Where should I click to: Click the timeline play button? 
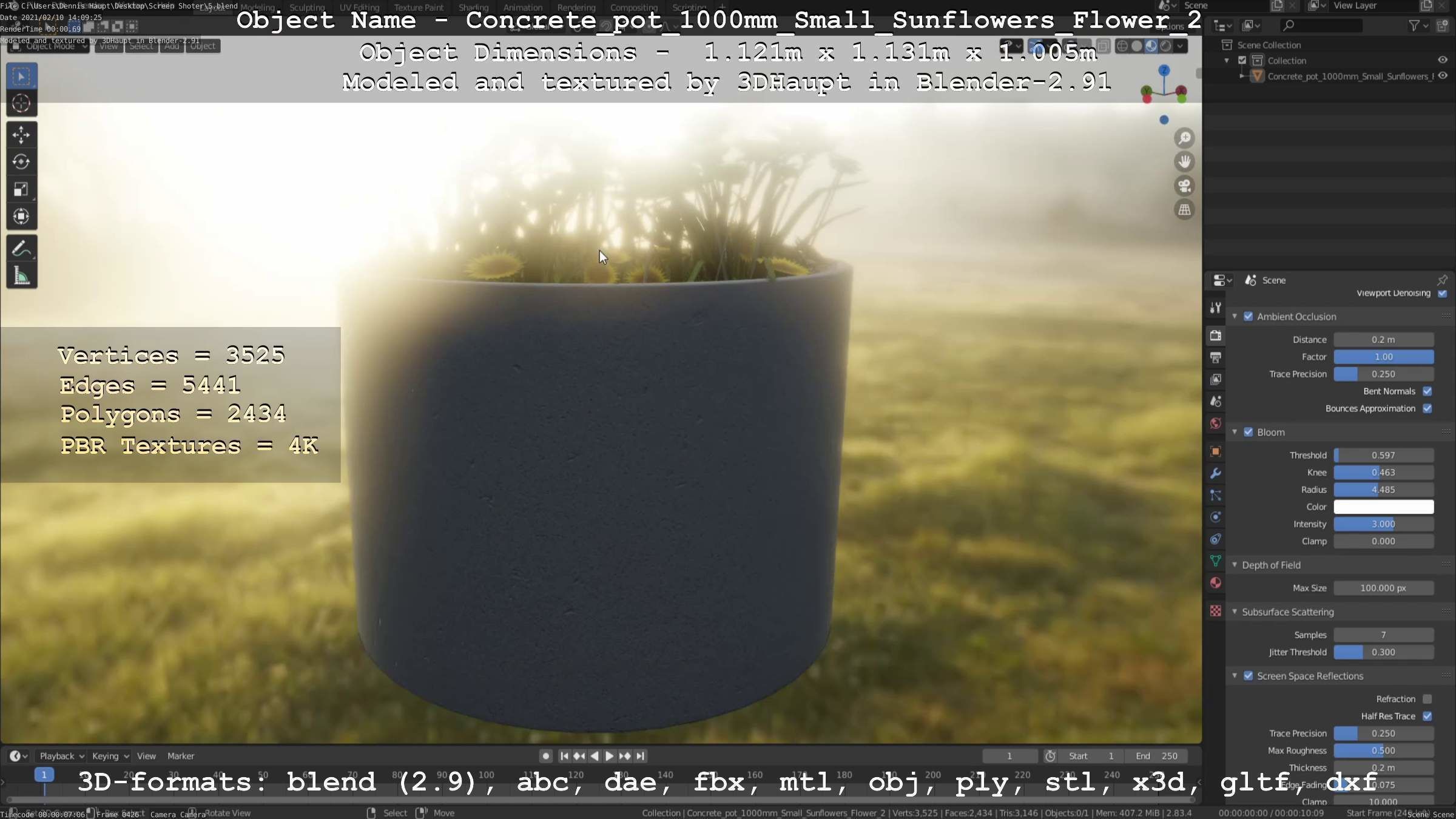coord(610,756)
